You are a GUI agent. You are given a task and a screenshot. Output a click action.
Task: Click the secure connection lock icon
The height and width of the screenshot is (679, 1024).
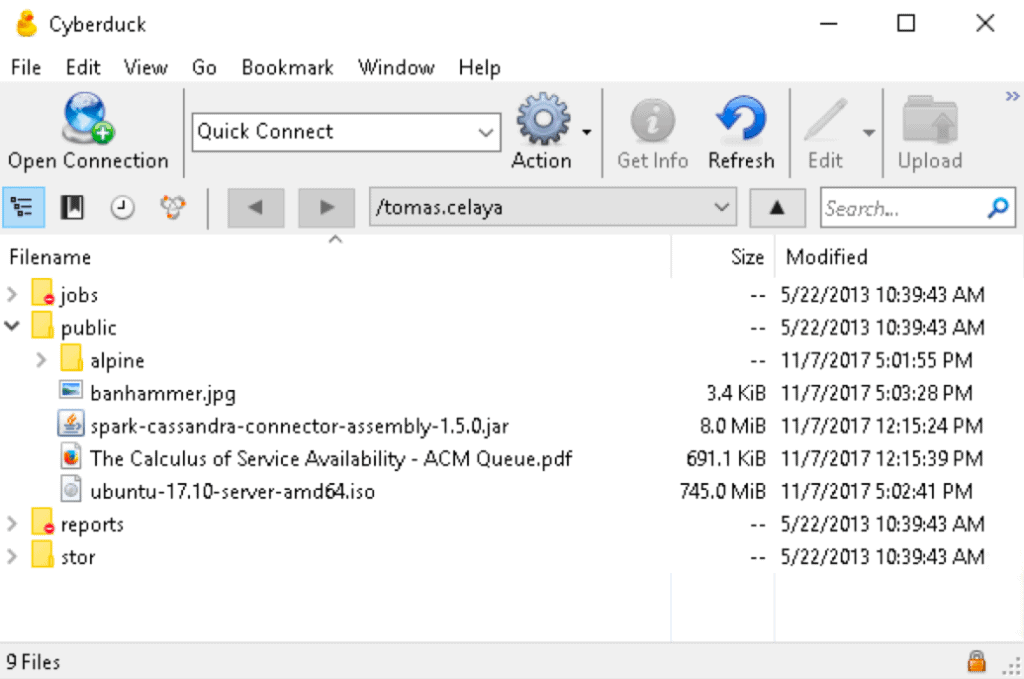(x=976, y=661)
